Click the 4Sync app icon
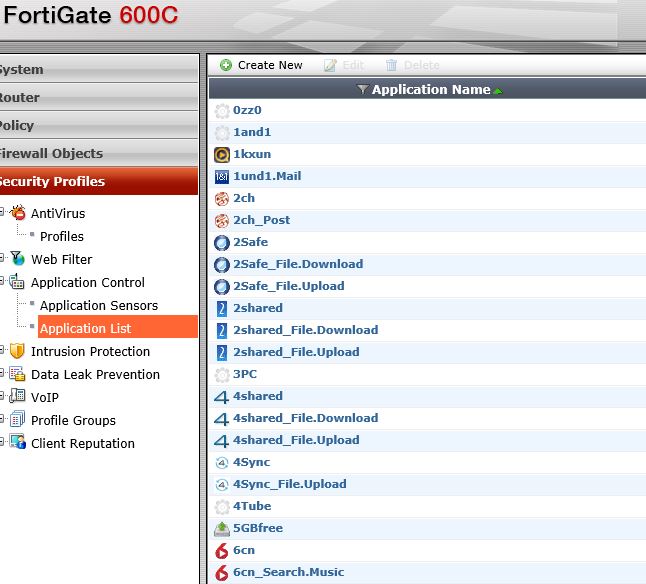The image size is (646, 584). [x=222, y=463]
